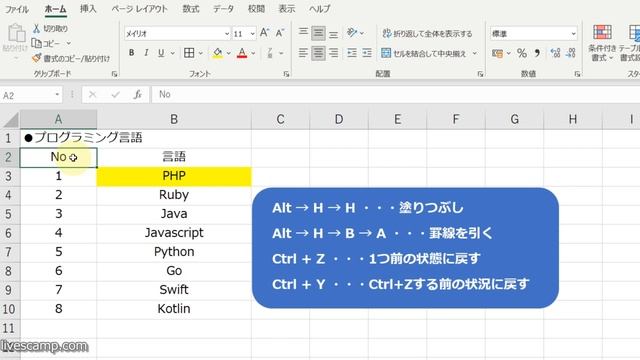Click the Increase Decimal icon
The height and width of the screenshot is (360, 640).
(555, 53)
